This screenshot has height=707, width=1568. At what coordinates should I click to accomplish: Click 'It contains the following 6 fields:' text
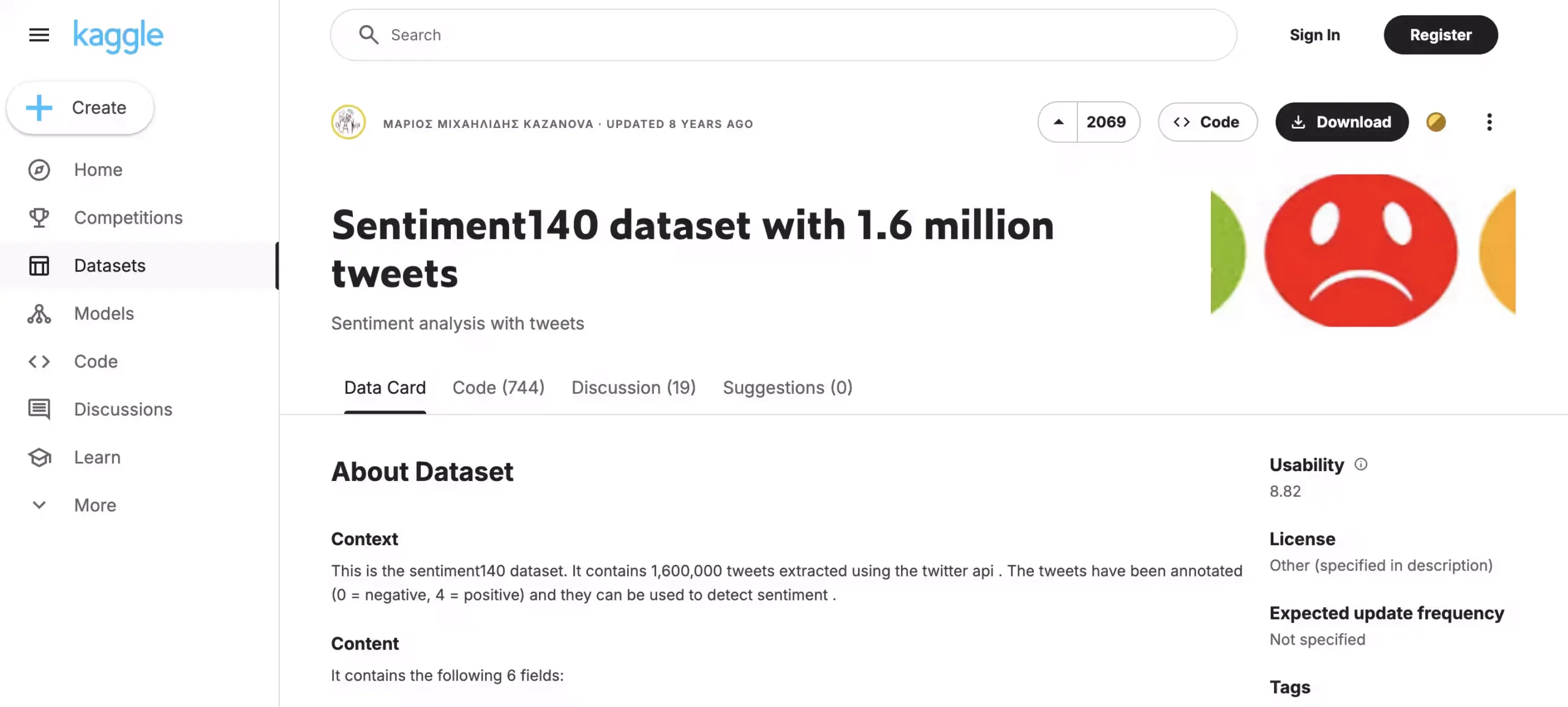pyautogui.click(x=447, y=676)
